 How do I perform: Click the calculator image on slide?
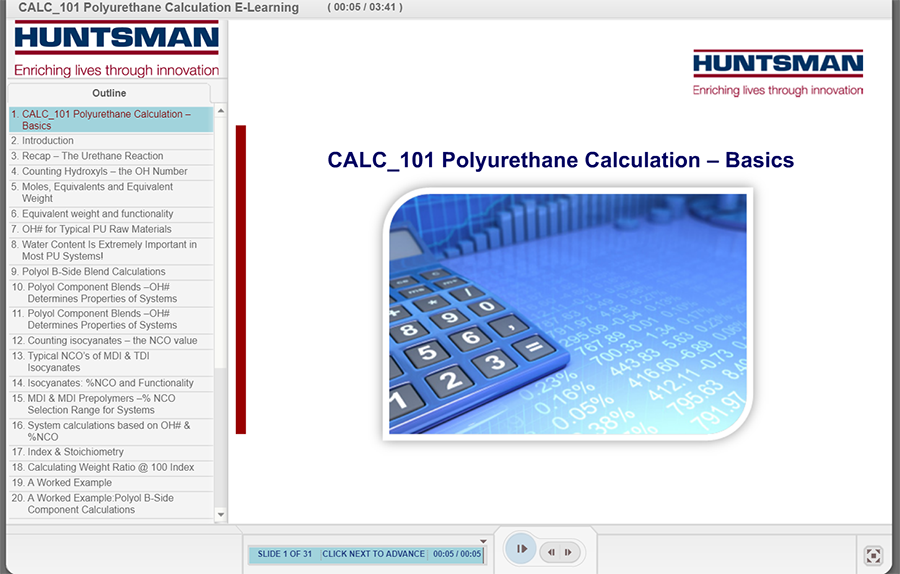(567, 313)
